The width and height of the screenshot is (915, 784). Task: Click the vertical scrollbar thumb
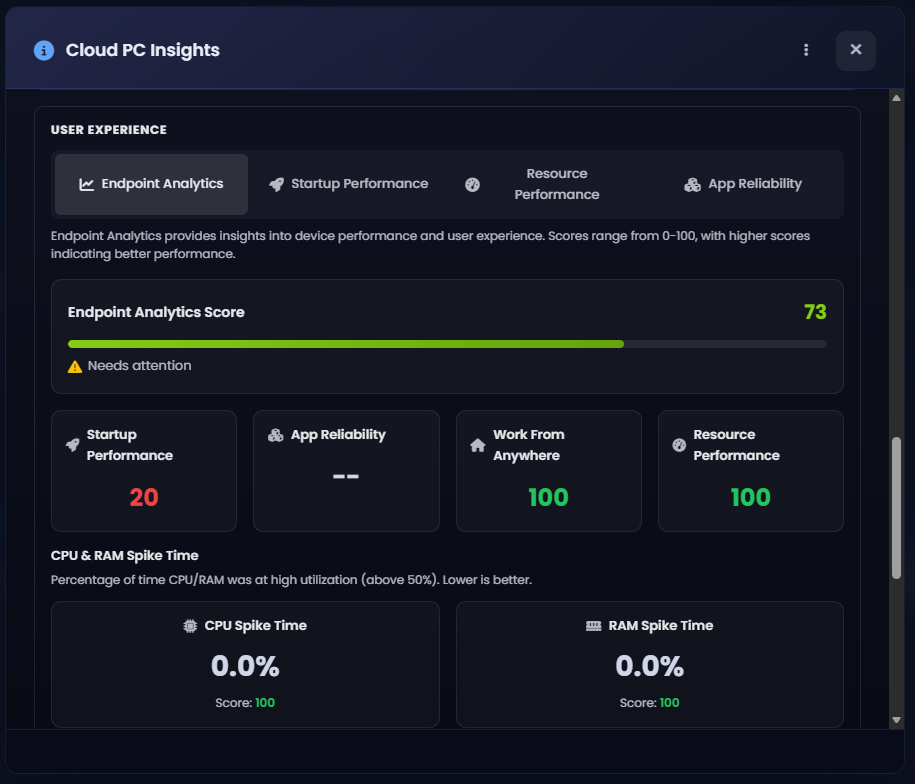(x=896, y=508)
